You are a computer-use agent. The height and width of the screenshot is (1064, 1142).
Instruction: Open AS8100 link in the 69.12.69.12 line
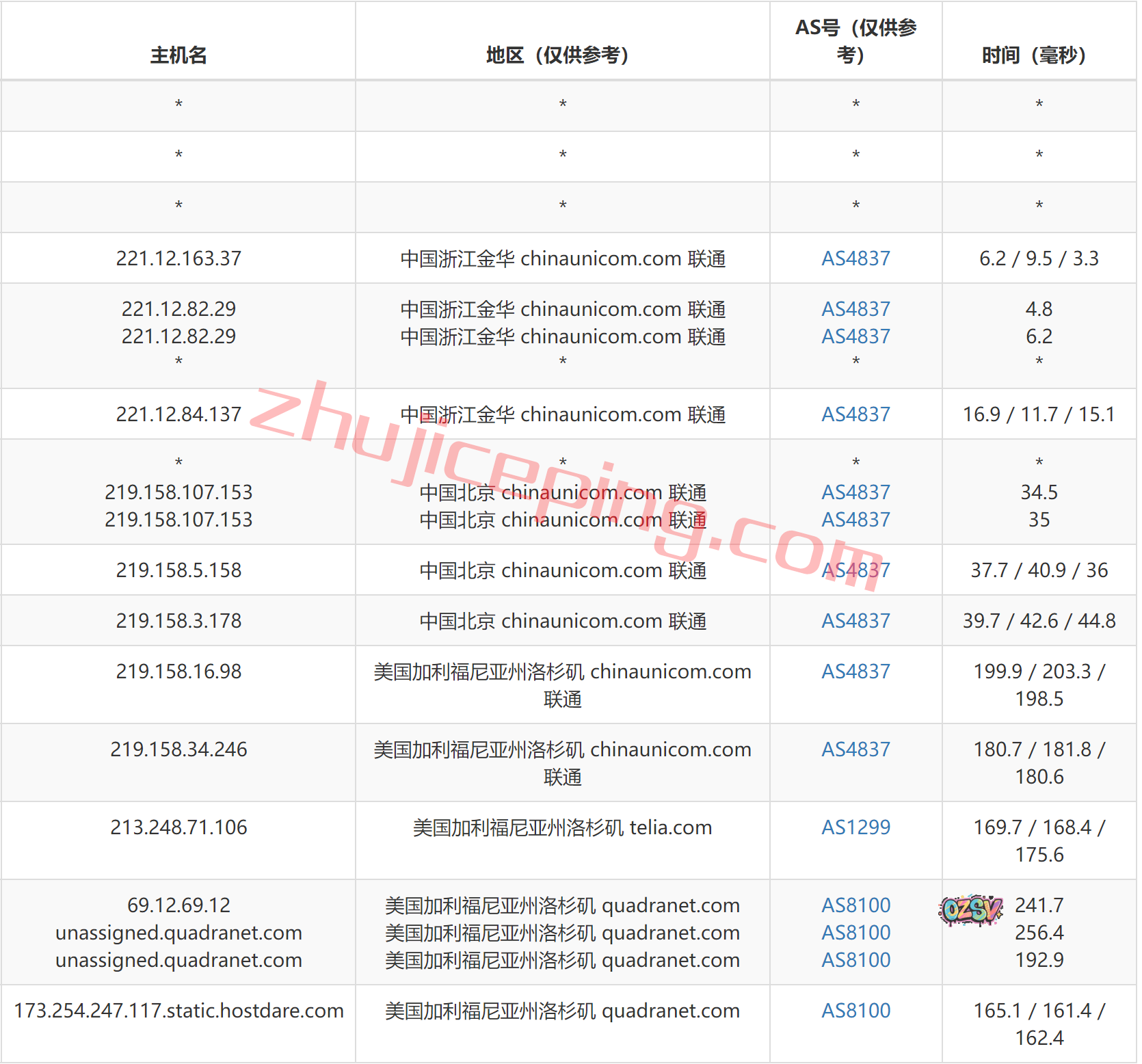coord(855,905)
